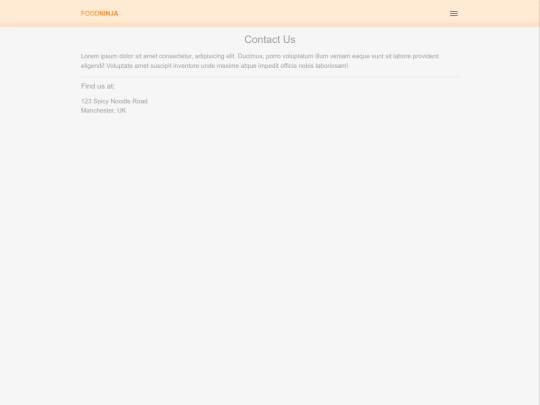Click the Manchester, UK address line

click(103, 111)
